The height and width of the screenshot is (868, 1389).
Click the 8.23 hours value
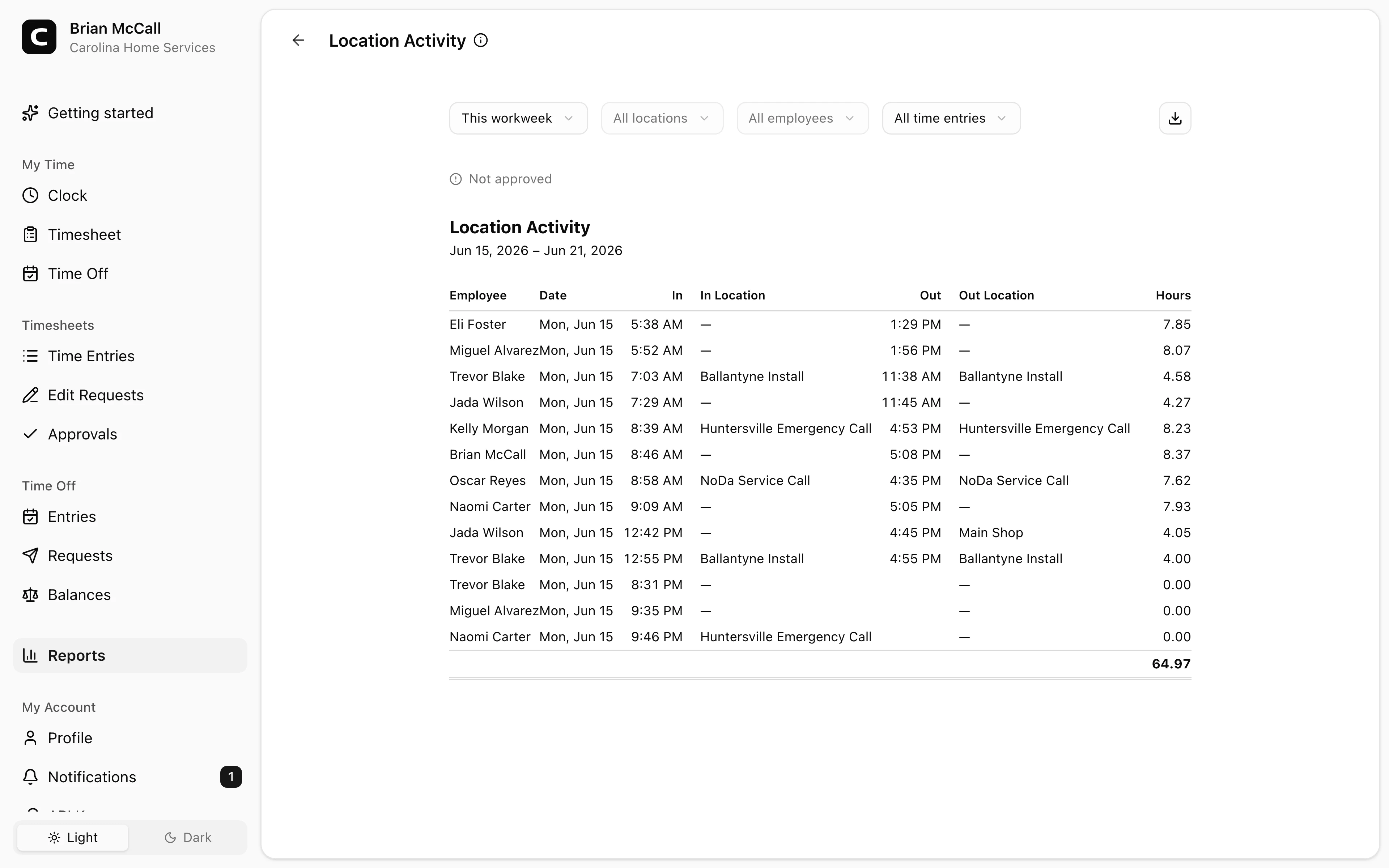(1177, 429)
